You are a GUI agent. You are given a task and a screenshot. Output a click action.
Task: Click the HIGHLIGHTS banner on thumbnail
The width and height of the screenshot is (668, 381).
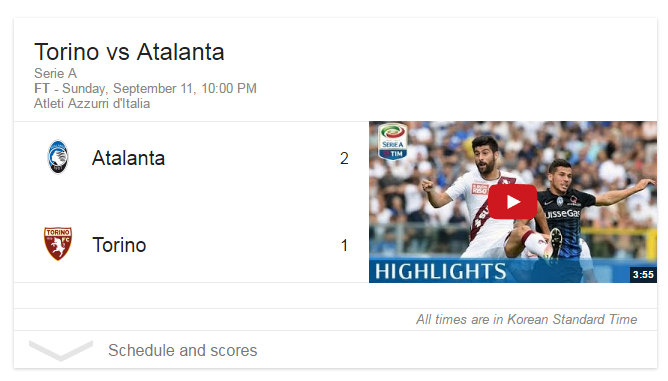tap(441, 271)
